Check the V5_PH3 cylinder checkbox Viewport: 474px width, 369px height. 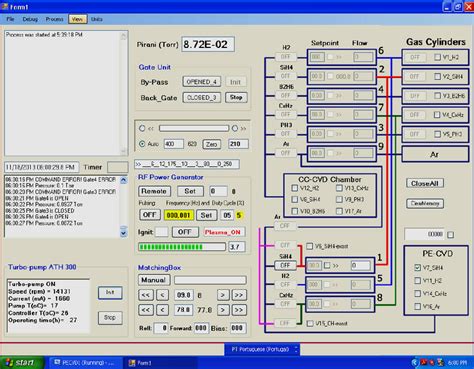437,134
